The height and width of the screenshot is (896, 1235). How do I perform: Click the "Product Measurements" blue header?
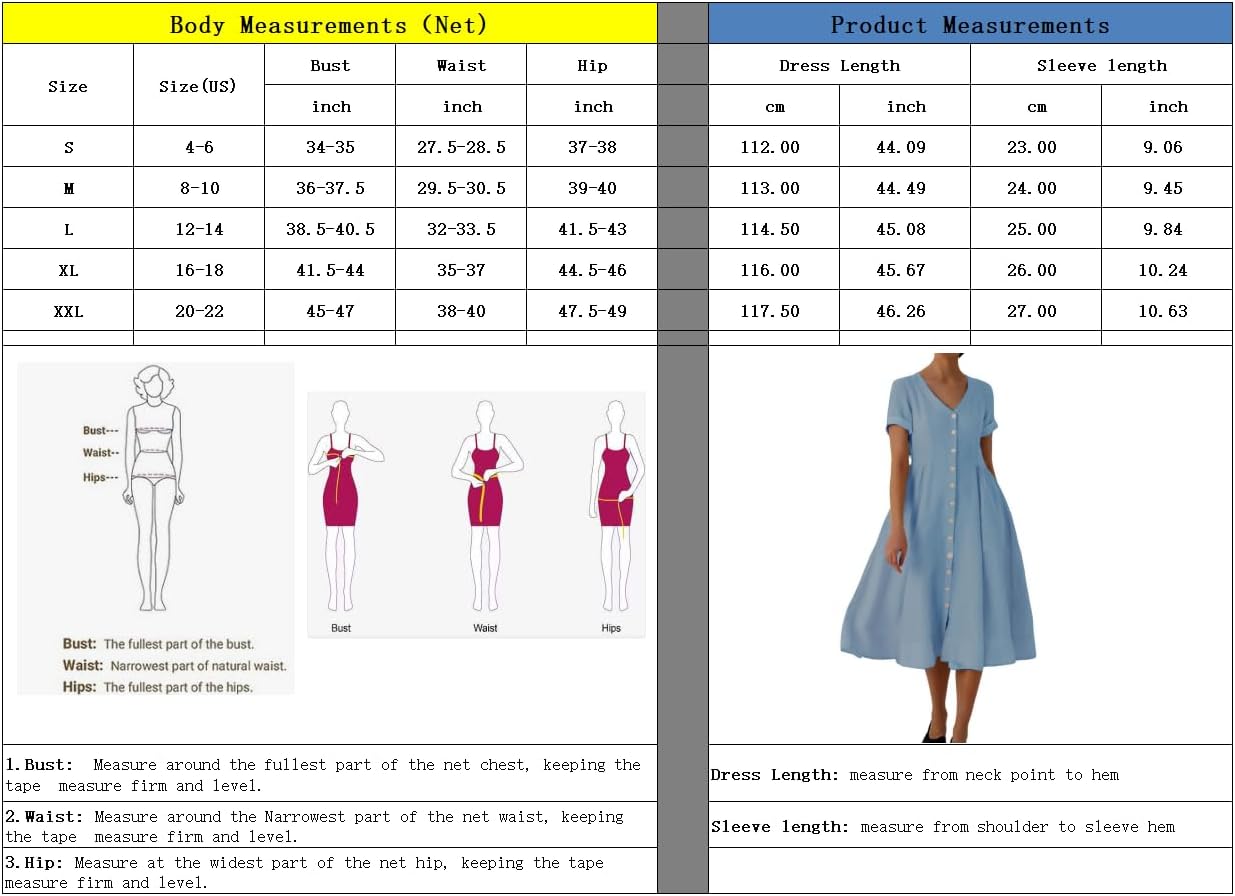click(x=970, y=24)
